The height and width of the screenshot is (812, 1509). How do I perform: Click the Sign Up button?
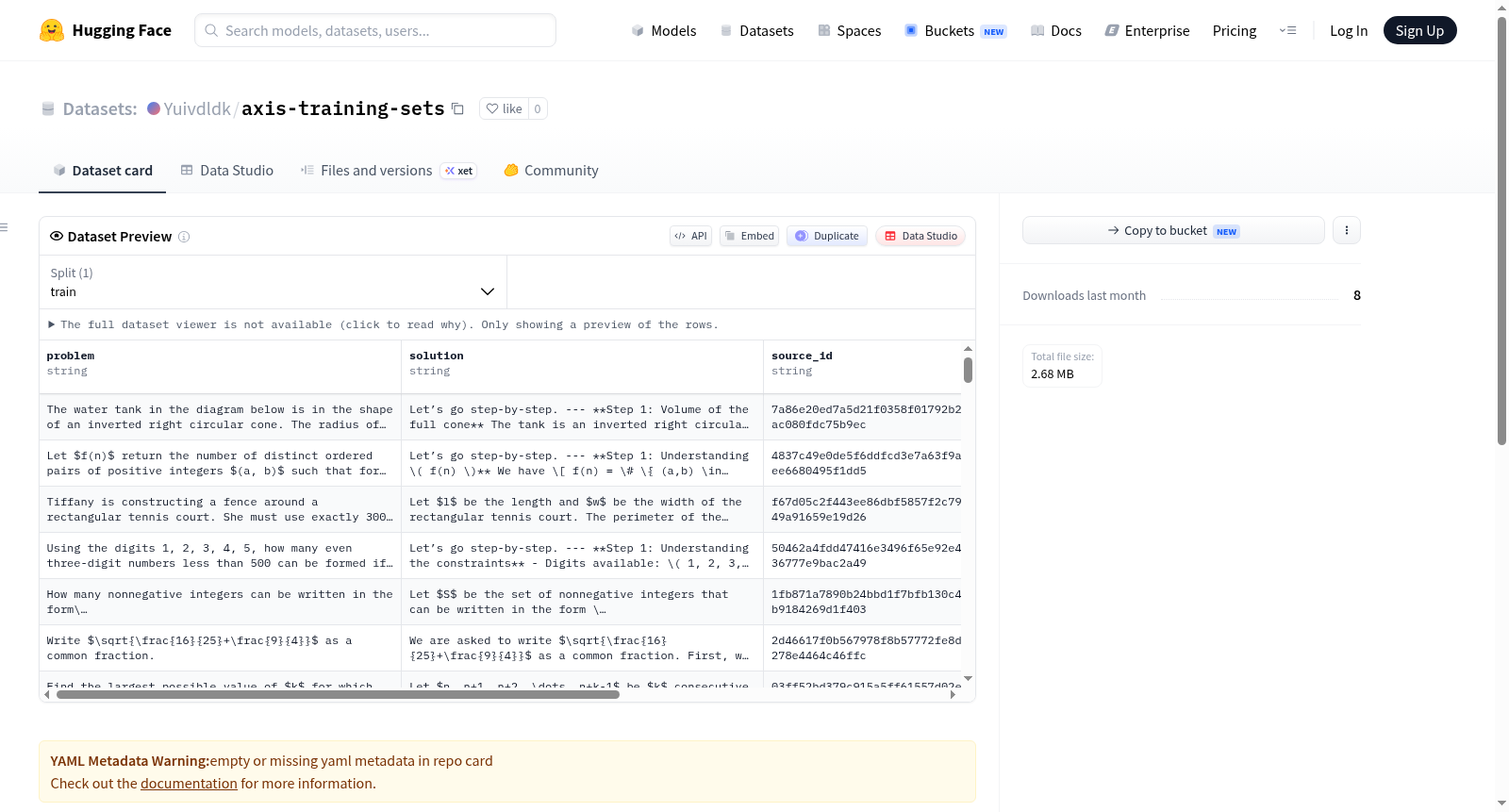tap(1420, 30)
